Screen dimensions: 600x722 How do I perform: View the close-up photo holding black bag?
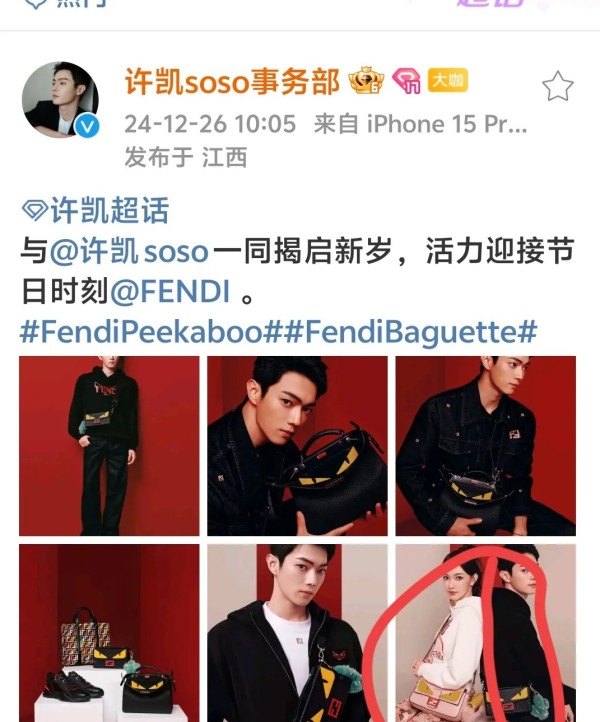pos(297,446)
